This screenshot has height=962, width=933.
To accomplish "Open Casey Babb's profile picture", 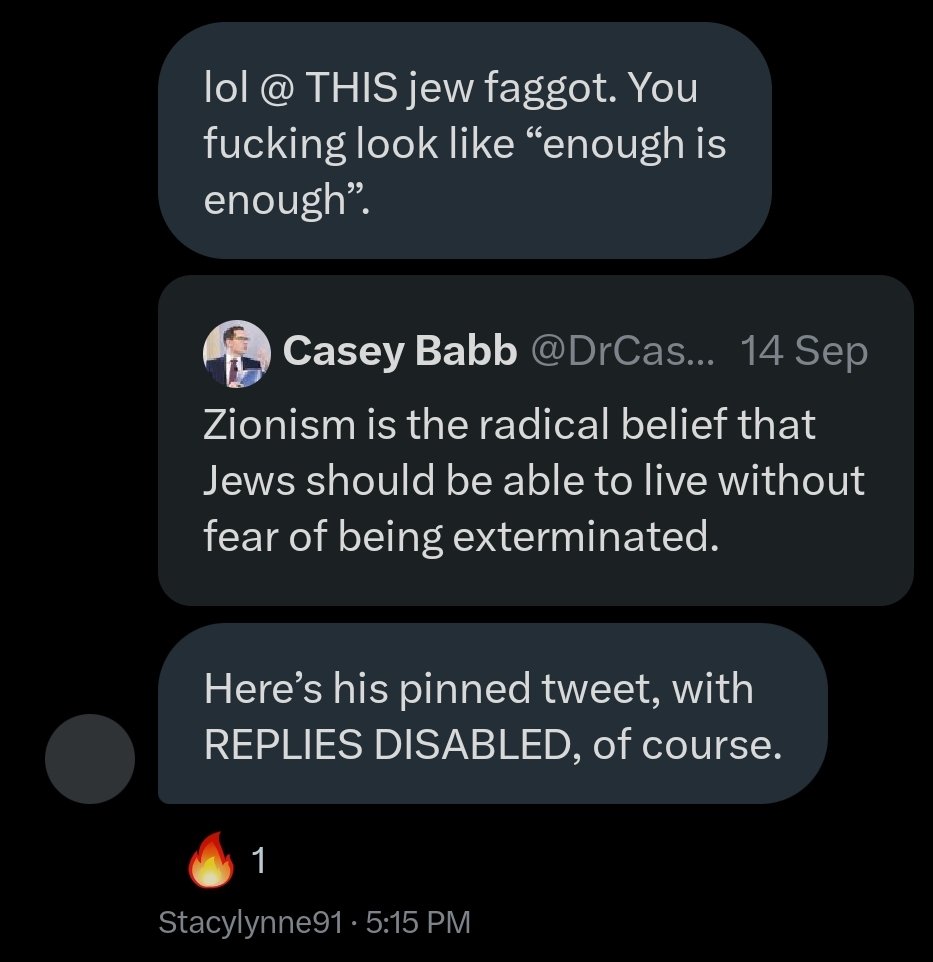I will tap(236, 354).
